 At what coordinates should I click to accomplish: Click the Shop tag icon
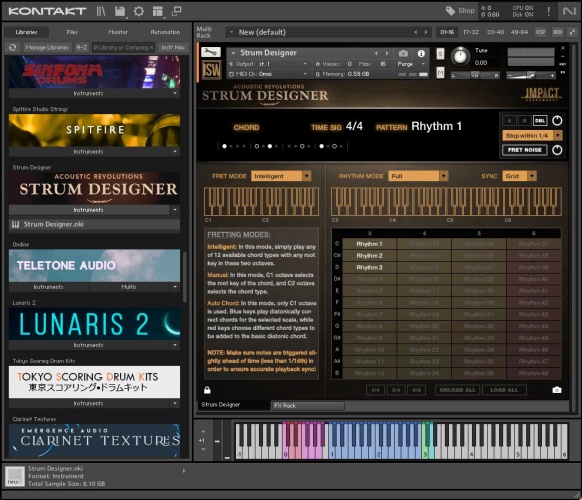[450, 11]
